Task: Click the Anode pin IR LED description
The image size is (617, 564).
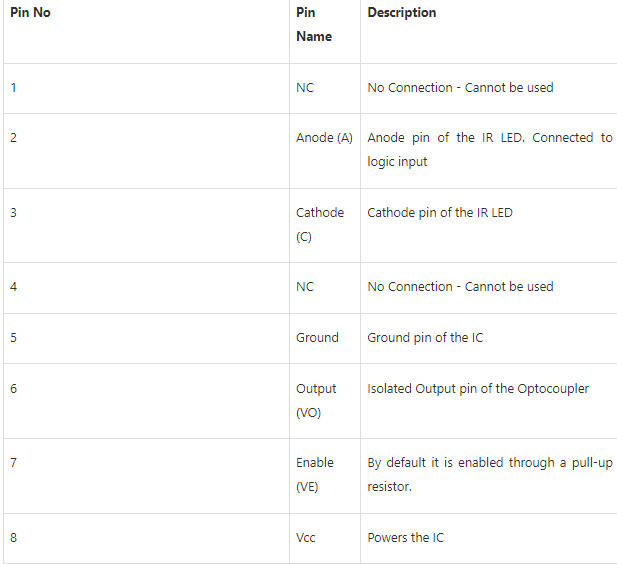Action: coord(489,150)
